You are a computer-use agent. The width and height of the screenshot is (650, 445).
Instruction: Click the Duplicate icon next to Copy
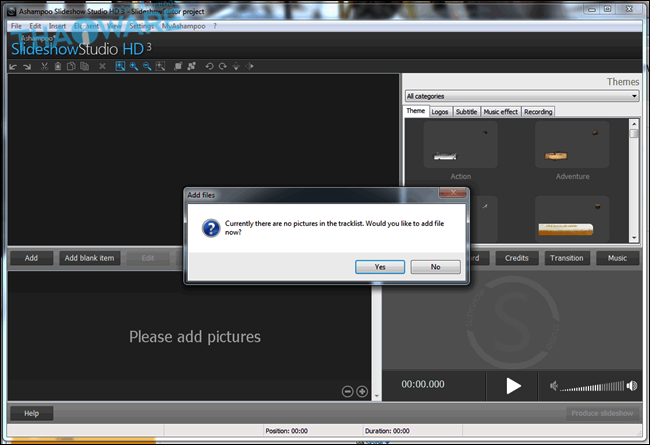coord(85,66)
